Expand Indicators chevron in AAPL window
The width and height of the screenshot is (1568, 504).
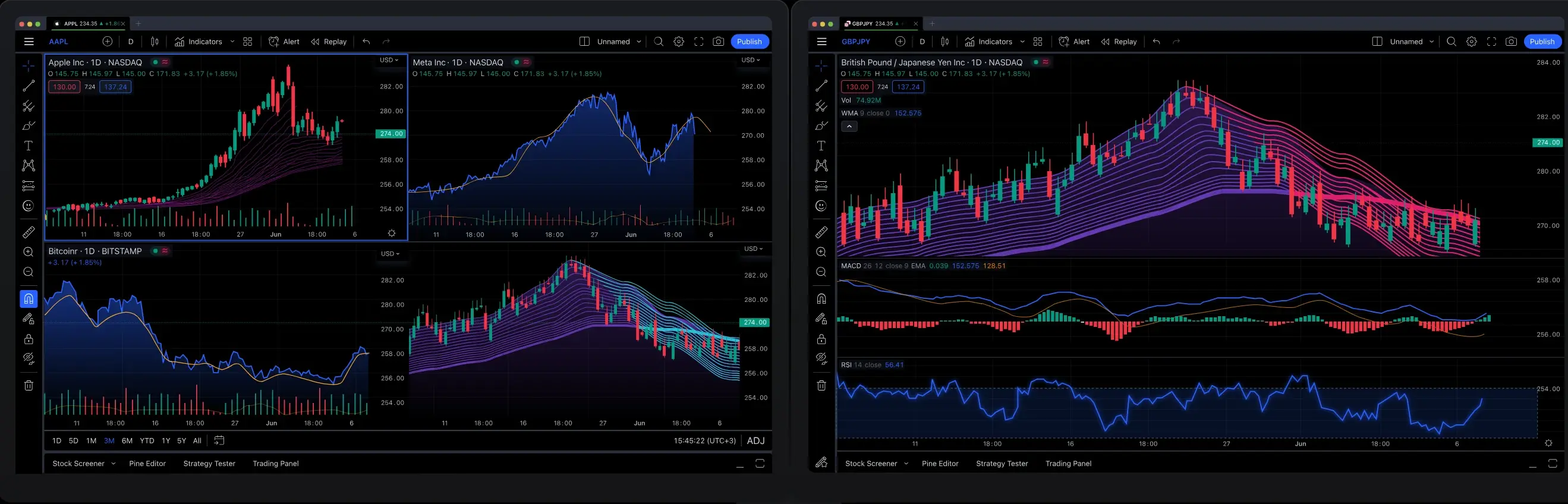(232, 42)
